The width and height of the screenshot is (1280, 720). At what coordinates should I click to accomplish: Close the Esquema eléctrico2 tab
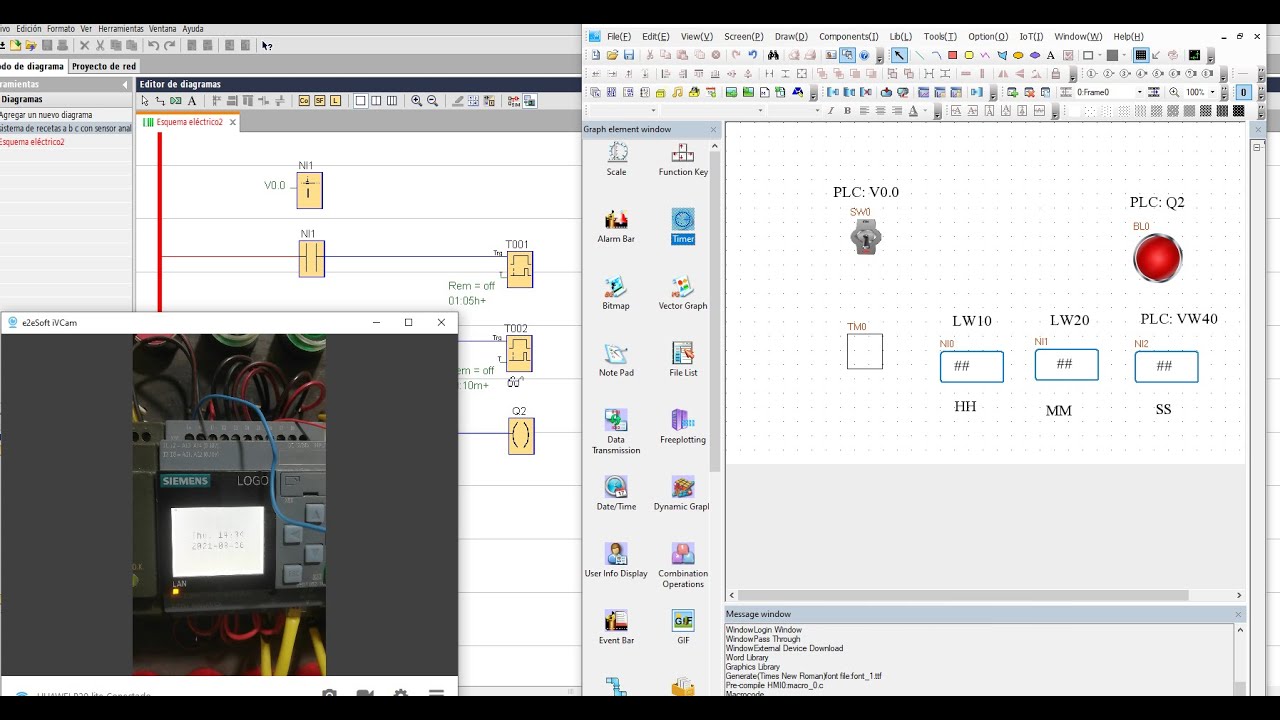[x=233, y=122]
